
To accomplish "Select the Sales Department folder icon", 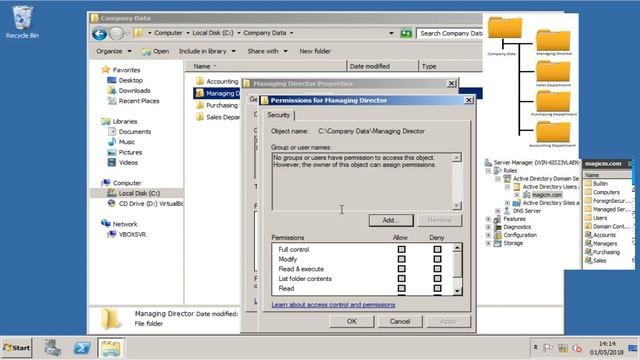I will (x=200, y=117).
